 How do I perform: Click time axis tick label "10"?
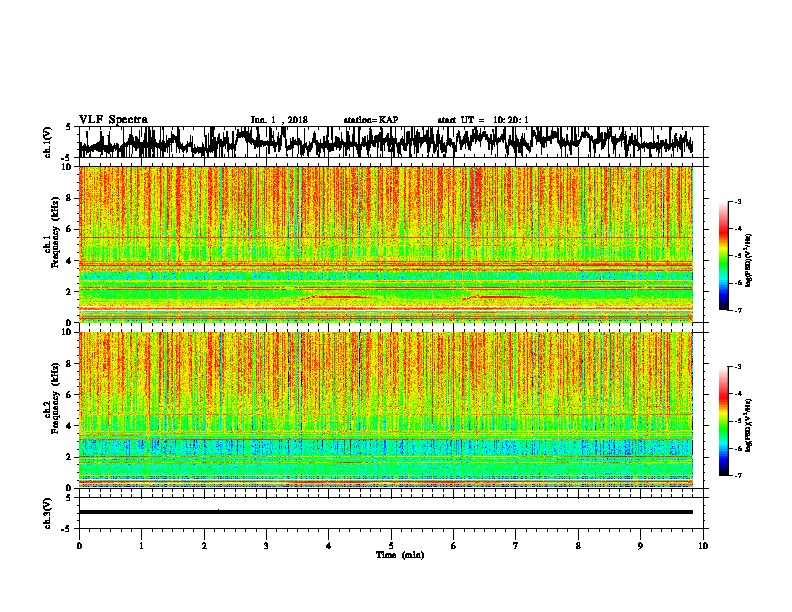tap(703, 546)
